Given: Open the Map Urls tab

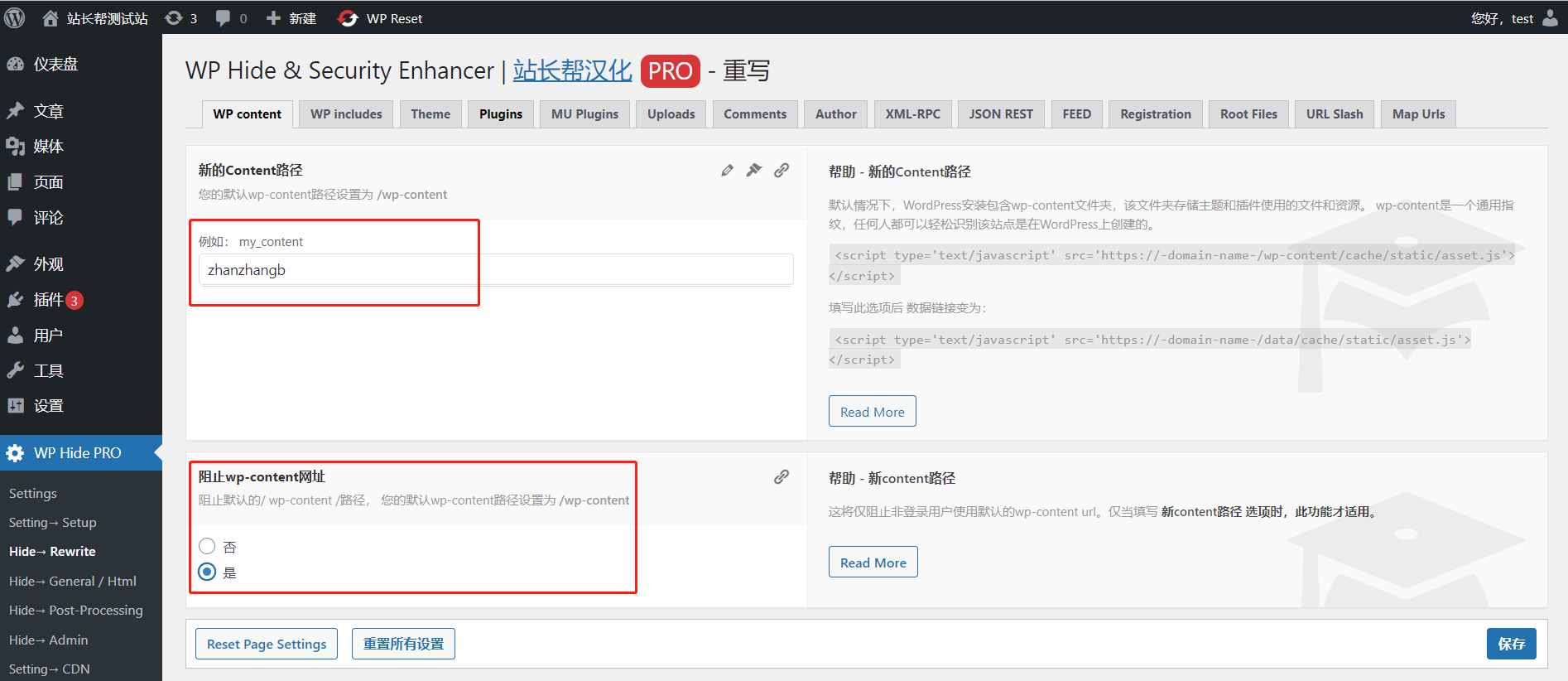Looking at the screenshot, I should [x=1418, y=114].
